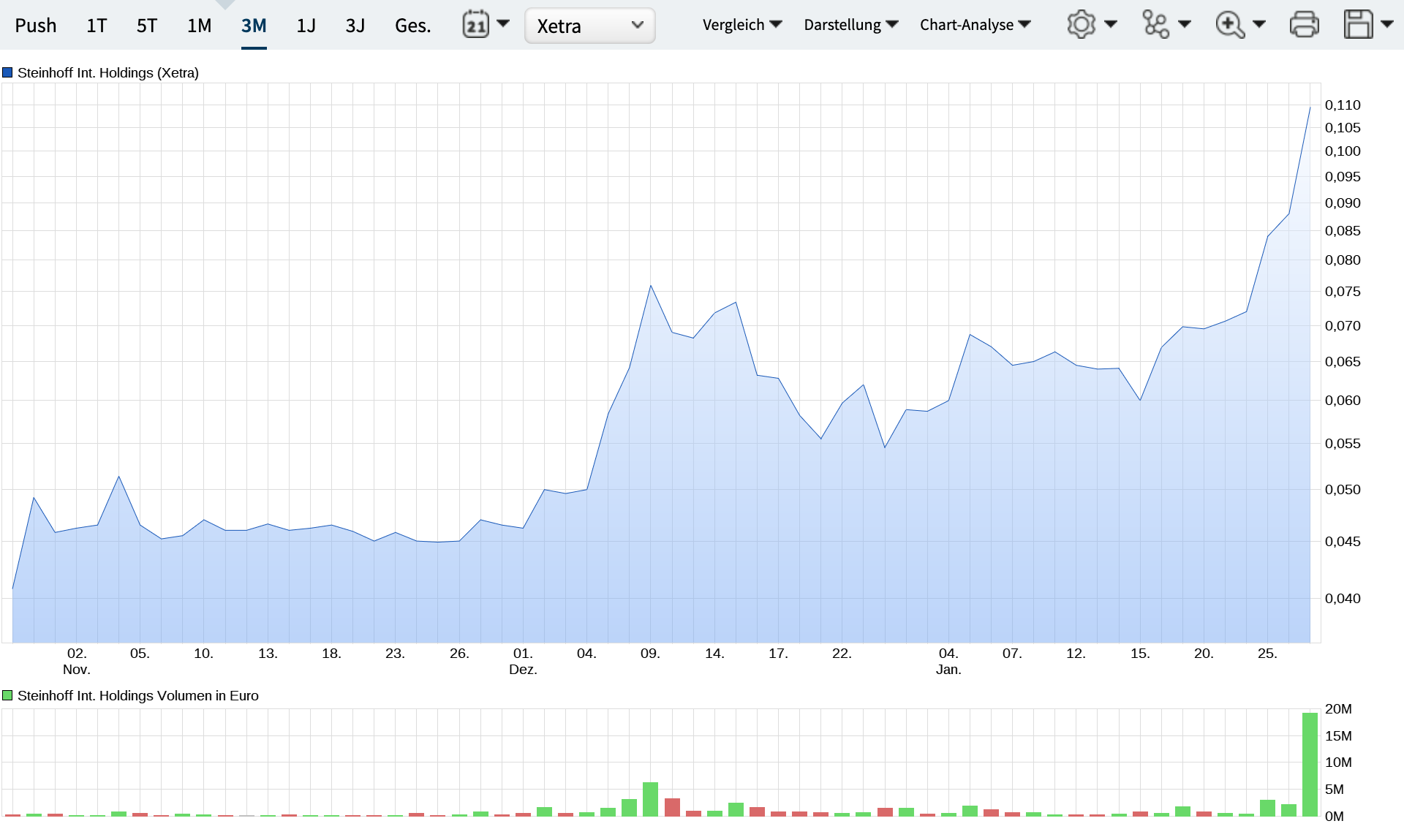Expand the zoom icon dropdown arrow
Screen dimensions: 1404x840
click(x=1259, y=24)
